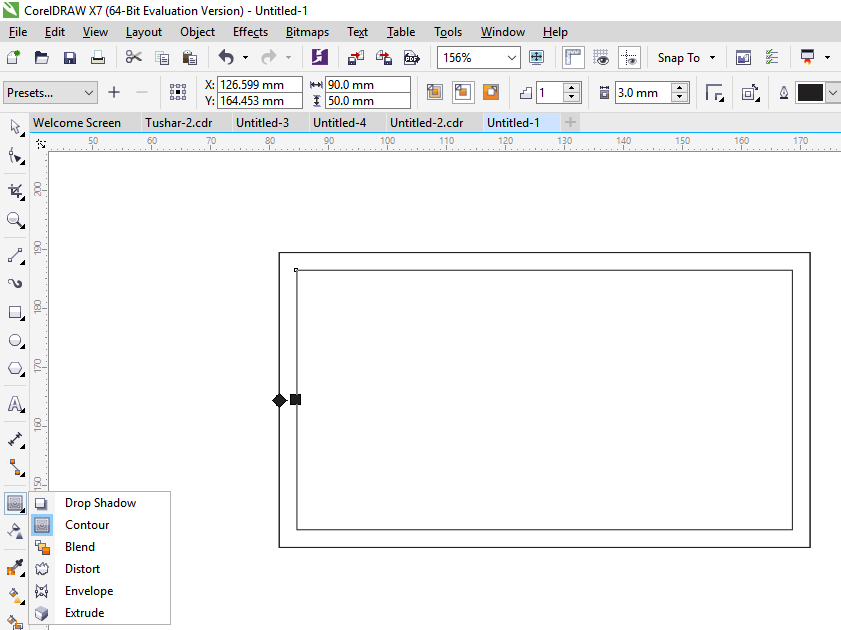Image resolution: width=841 pixels, height=630 pixels.
Task: Add preset with plus button
Action: click(x=114, y=92)
